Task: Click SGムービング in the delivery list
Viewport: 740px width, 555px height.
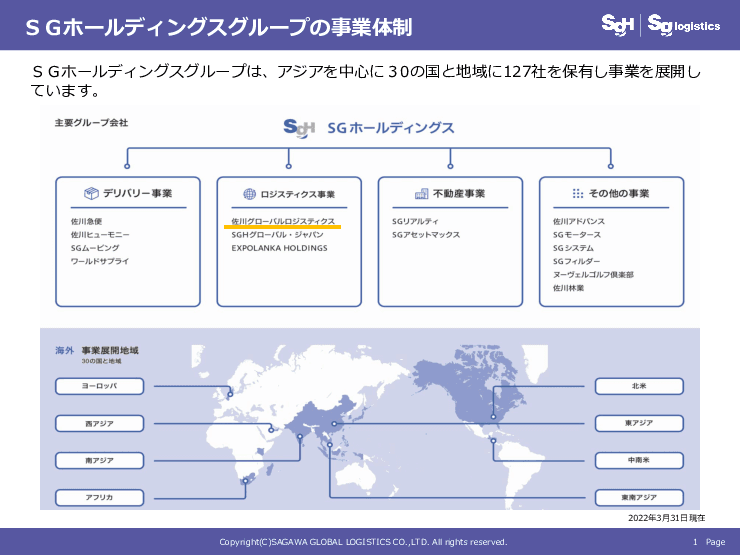Action: pyautogui.click(x=95, y=248)
